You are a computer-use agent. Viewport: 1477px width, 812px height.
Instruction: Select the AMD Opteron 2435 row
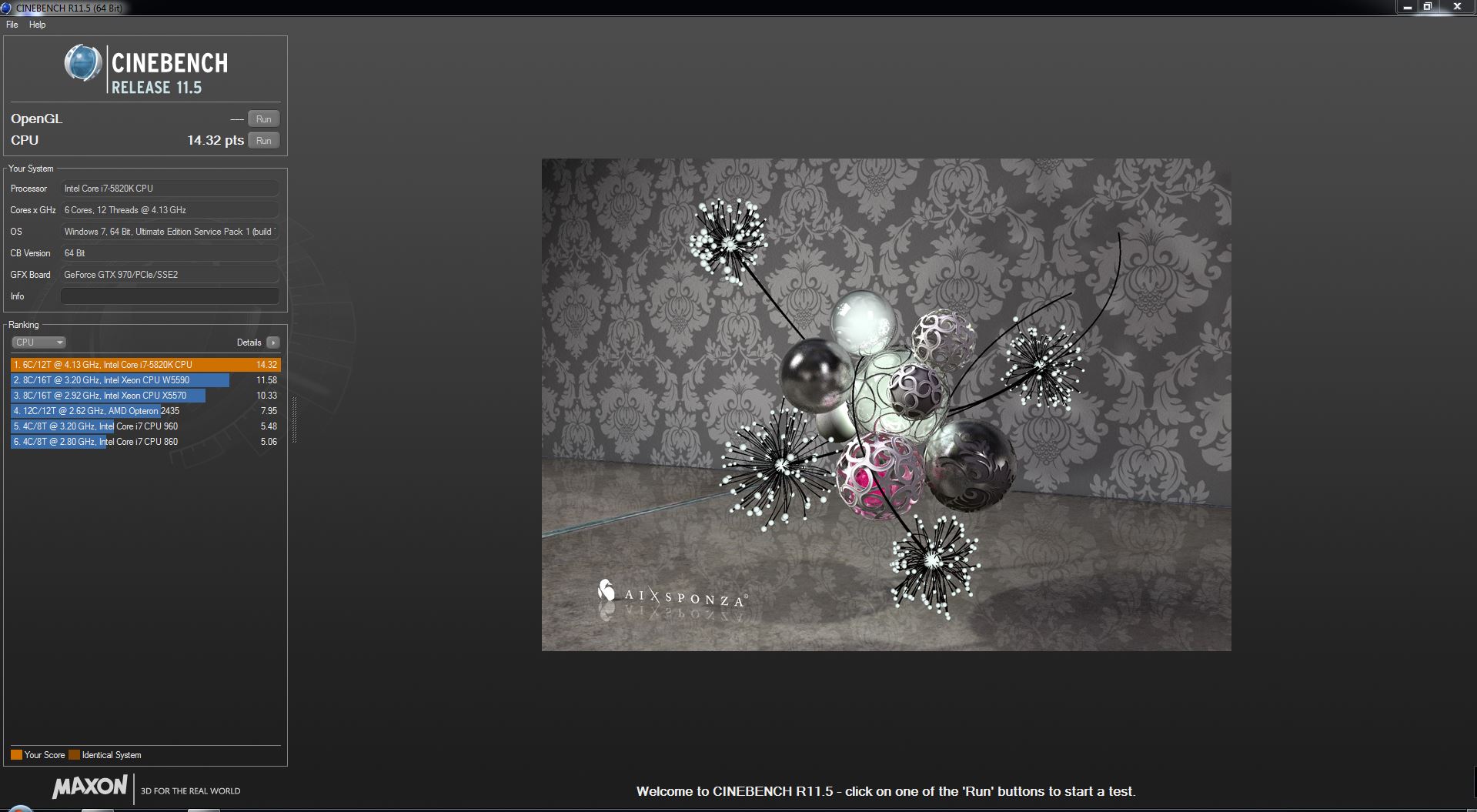pyautogui.click(x=145, y=411)
